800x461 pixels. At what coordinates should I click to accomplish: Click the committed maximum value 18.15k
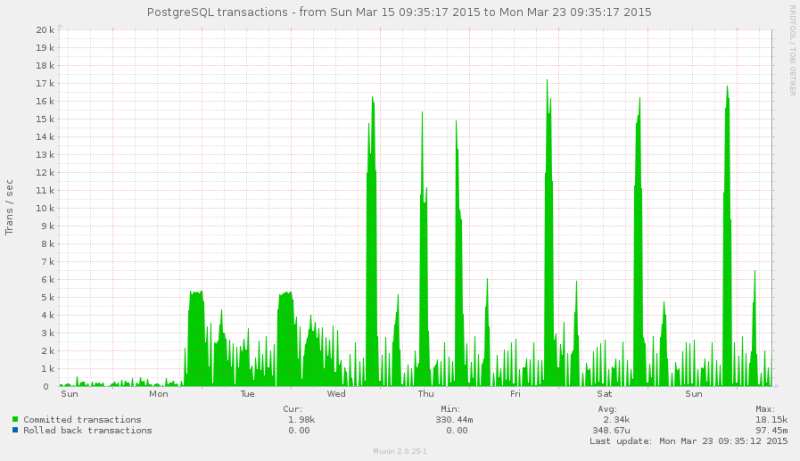pyautogui.click(x=771, y=420)
